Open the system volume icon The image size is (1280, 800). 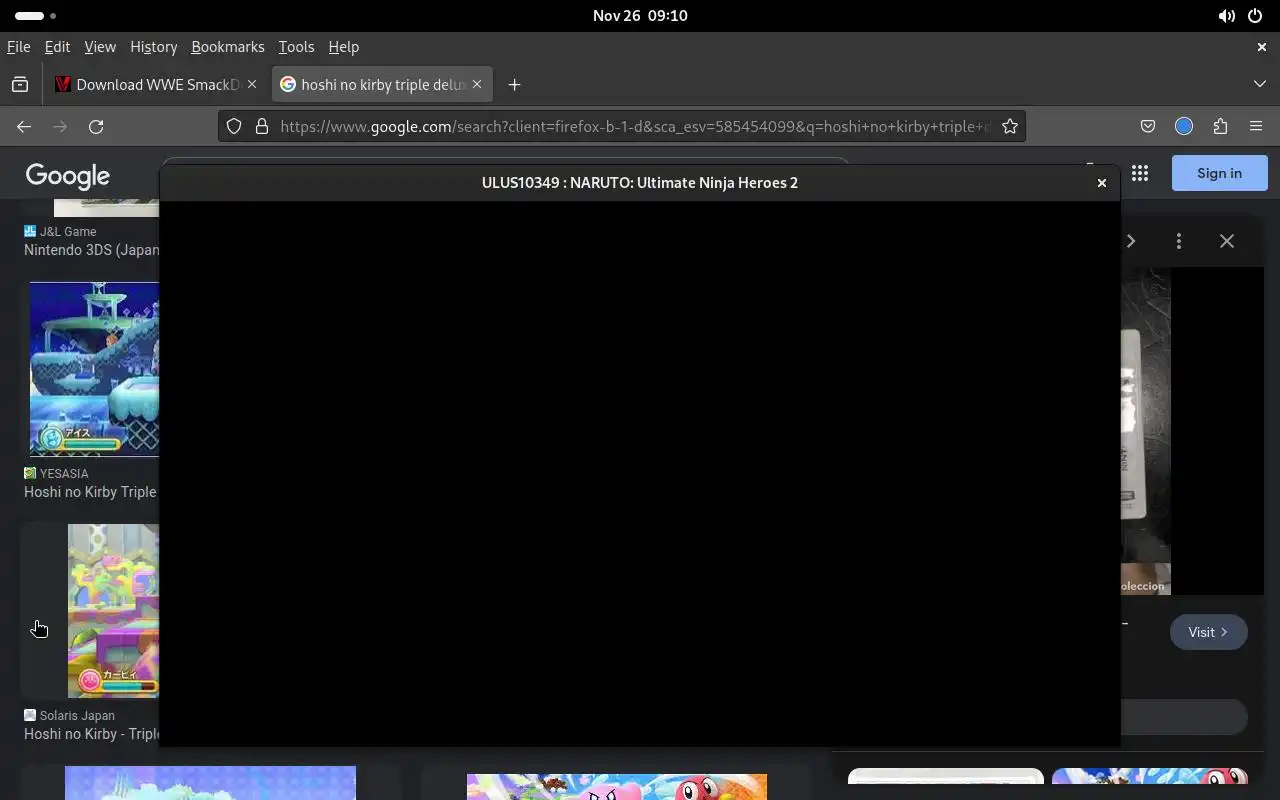[1226, 16]
